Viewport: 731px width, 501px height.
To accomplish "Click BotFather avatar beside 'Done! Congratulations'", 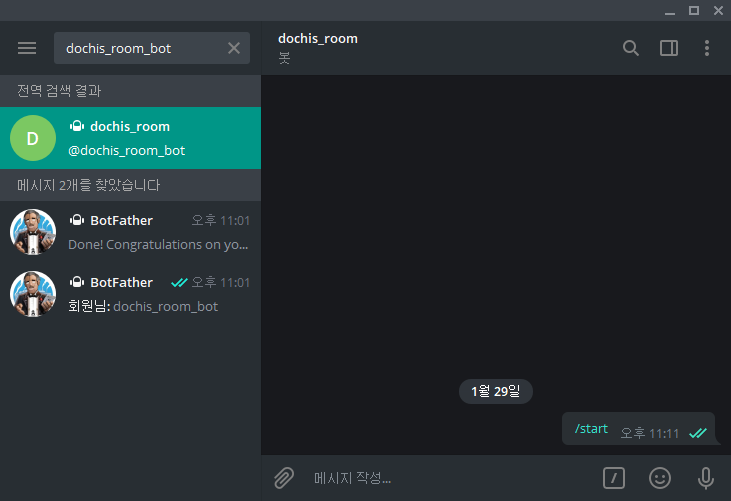I will (x=33, y=232).
